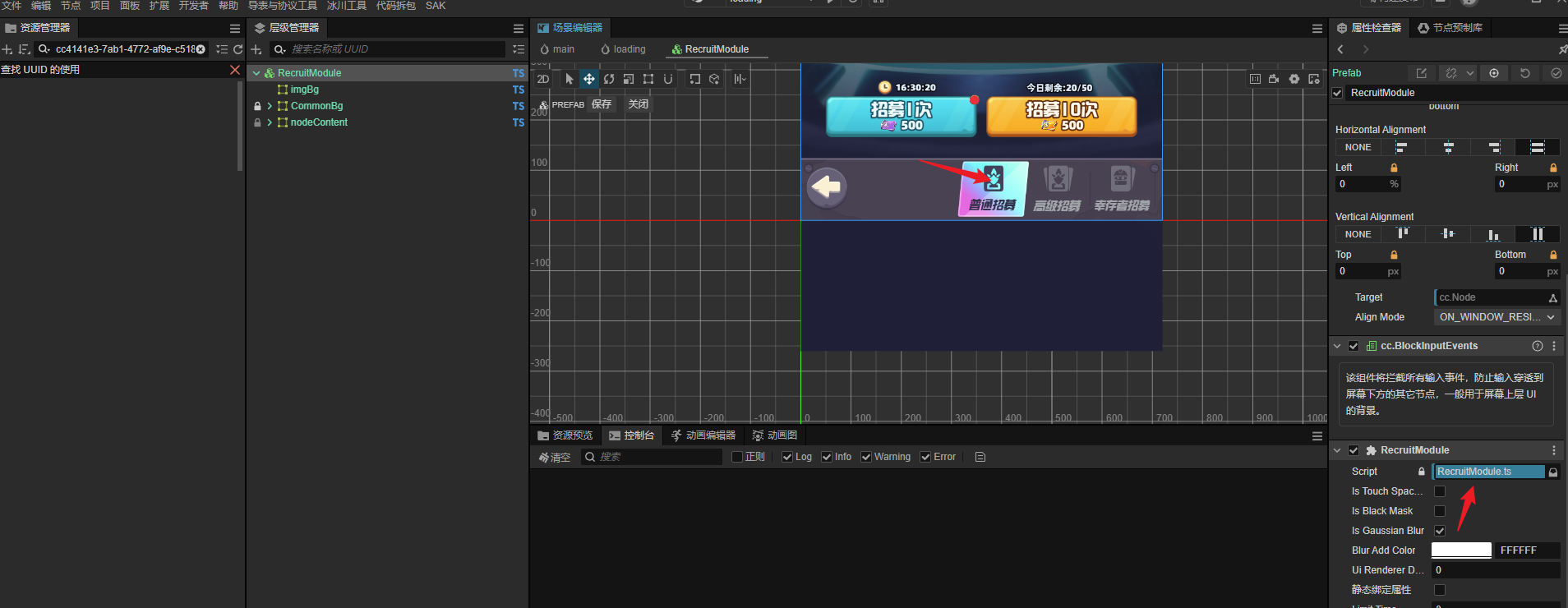Toggle RecruitModule node active checkbox
This screenshot has height=608, width=1568.
coord(1338,93)
